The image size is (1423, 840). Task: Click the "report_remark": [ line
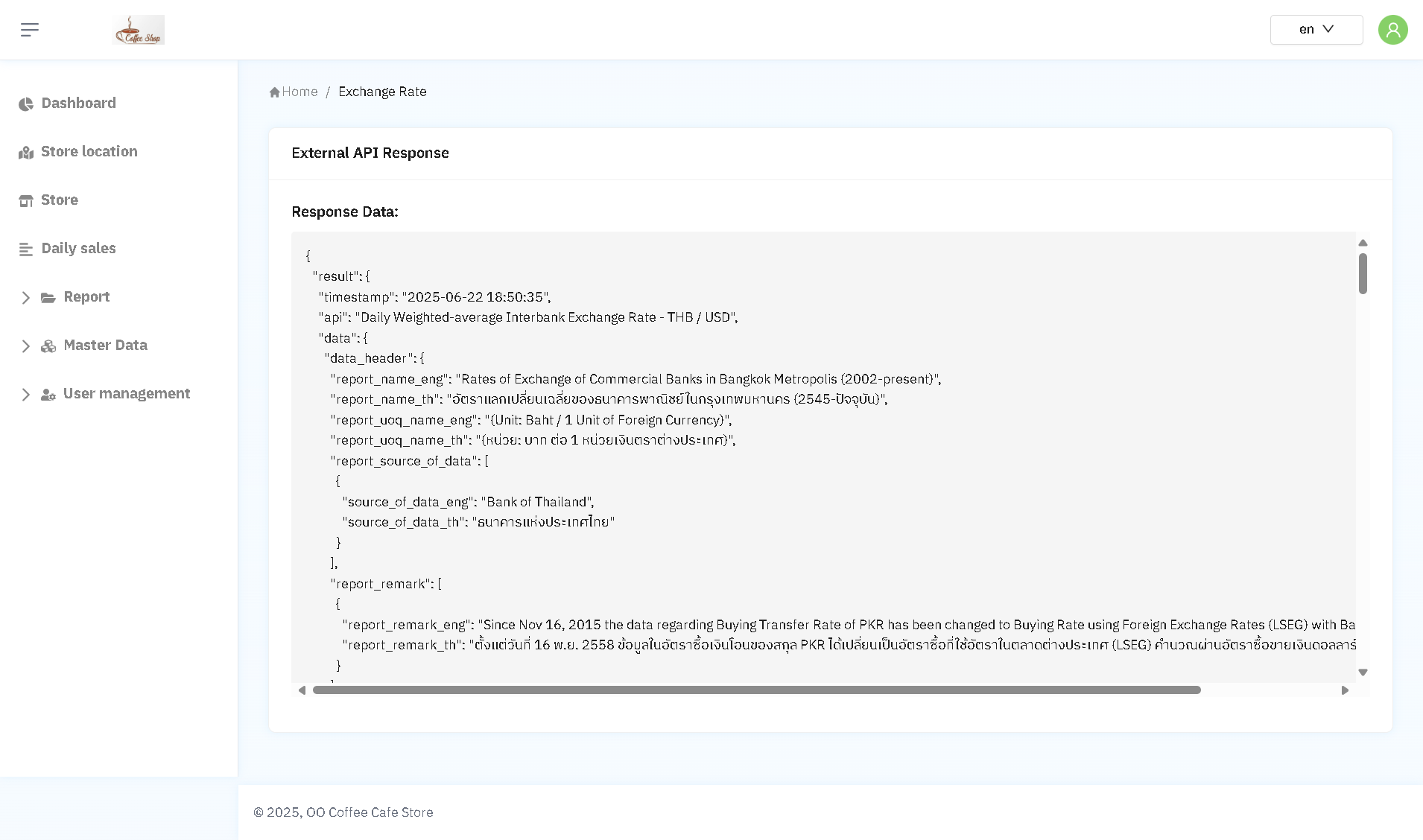(386, 584)
